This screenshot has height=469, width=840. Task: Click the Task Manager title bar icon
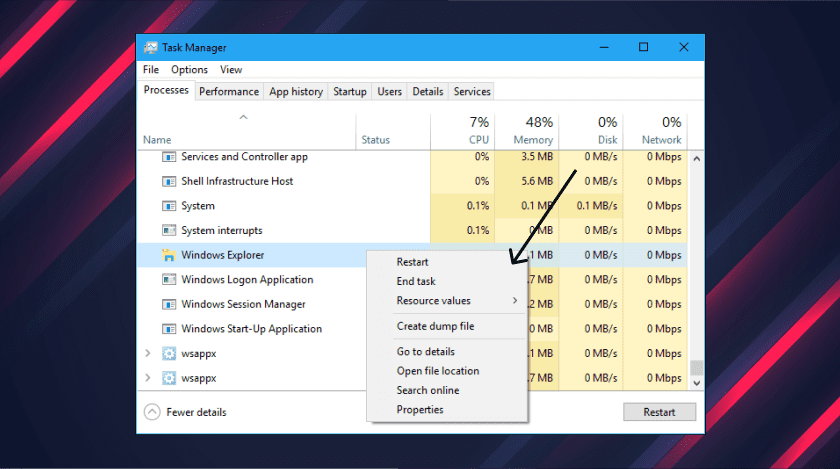pyautogui.click(x=151, y=48)
